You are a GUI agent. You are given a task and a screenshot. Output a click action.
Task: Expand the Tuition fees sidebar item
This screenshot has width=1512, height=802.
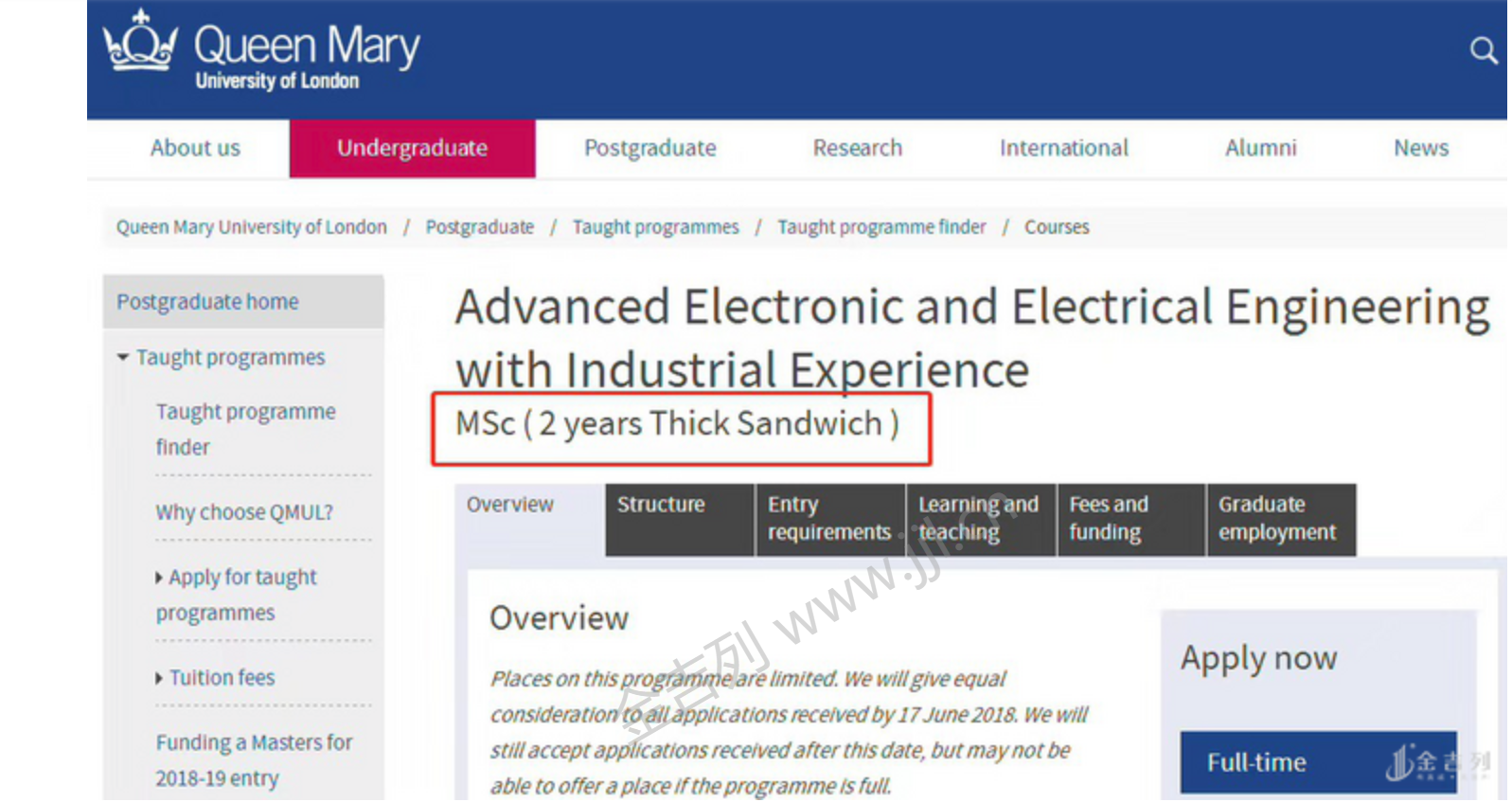[159, 678]
